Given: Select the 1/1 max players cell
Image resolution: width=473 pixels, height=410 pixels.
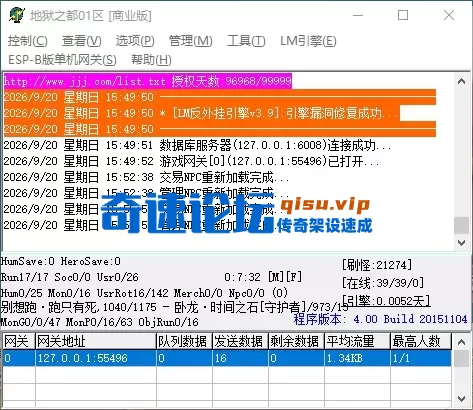Looking at the screenshot, I should click(x=421, y=358).
